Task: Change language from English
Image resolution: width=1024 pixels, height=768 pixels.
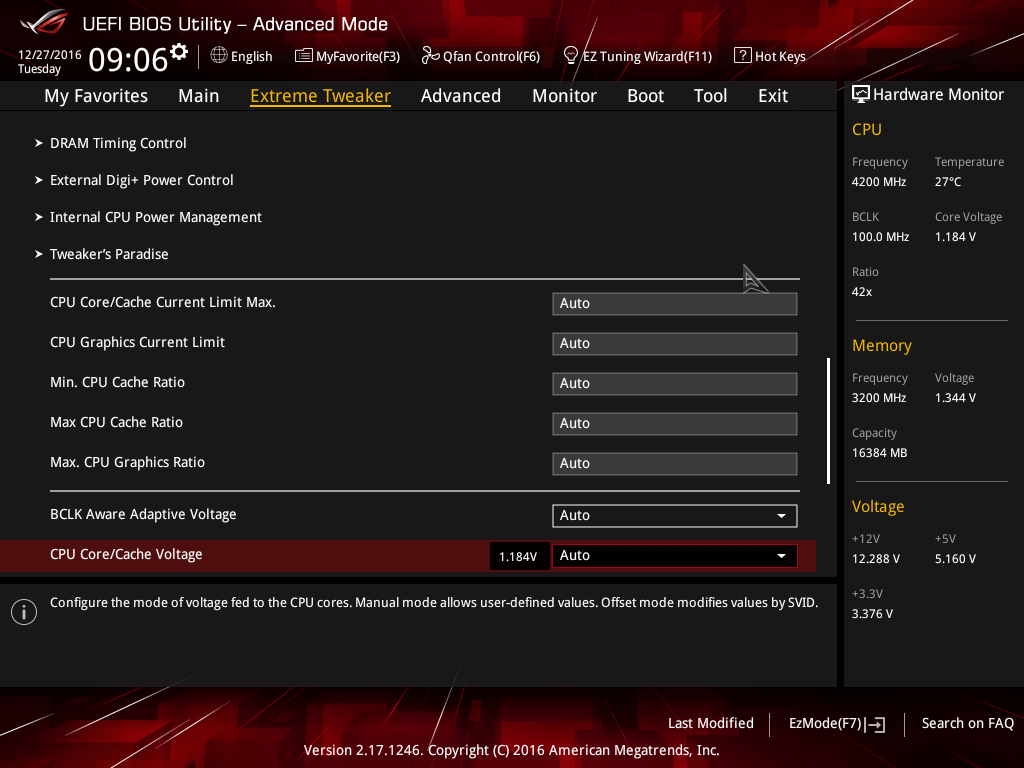Action: click(251, 56)
